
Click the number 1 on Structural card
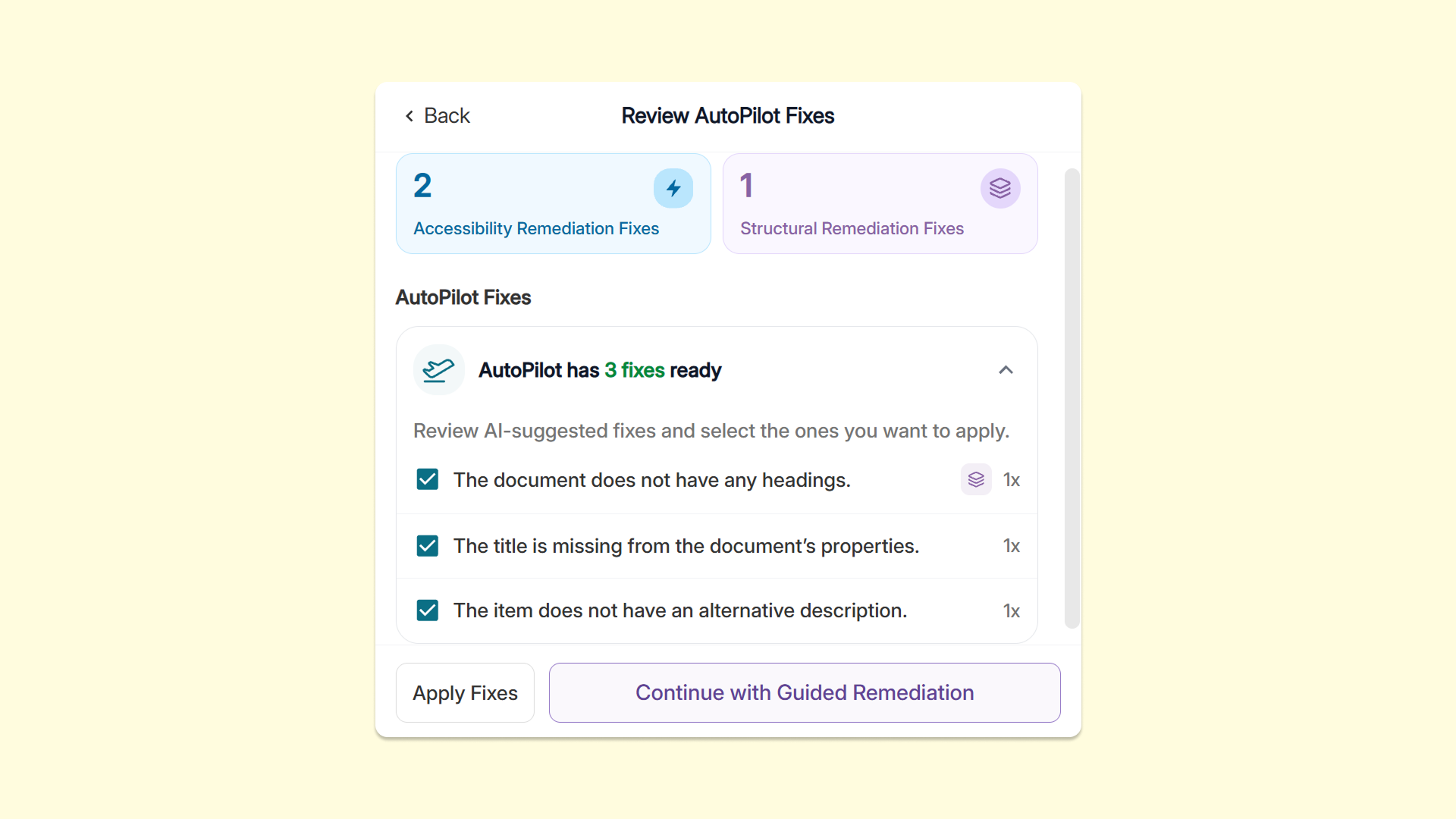(747, 186)
